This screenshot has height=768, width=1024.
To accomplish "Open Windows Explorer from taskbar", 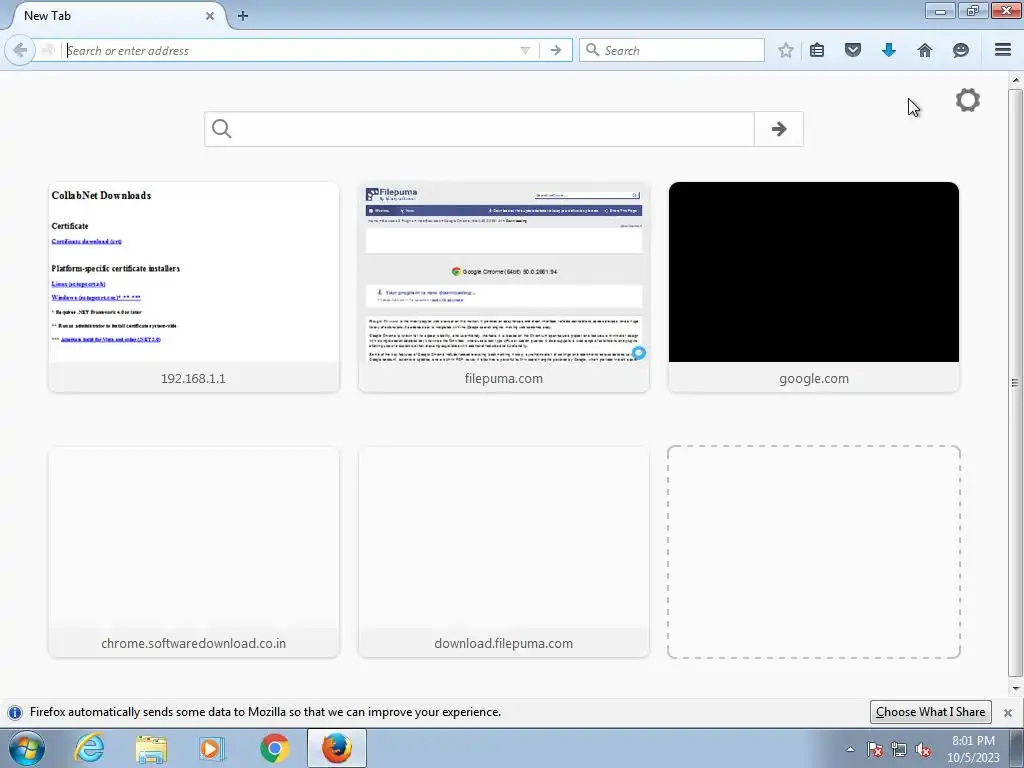I will [151, 748].
